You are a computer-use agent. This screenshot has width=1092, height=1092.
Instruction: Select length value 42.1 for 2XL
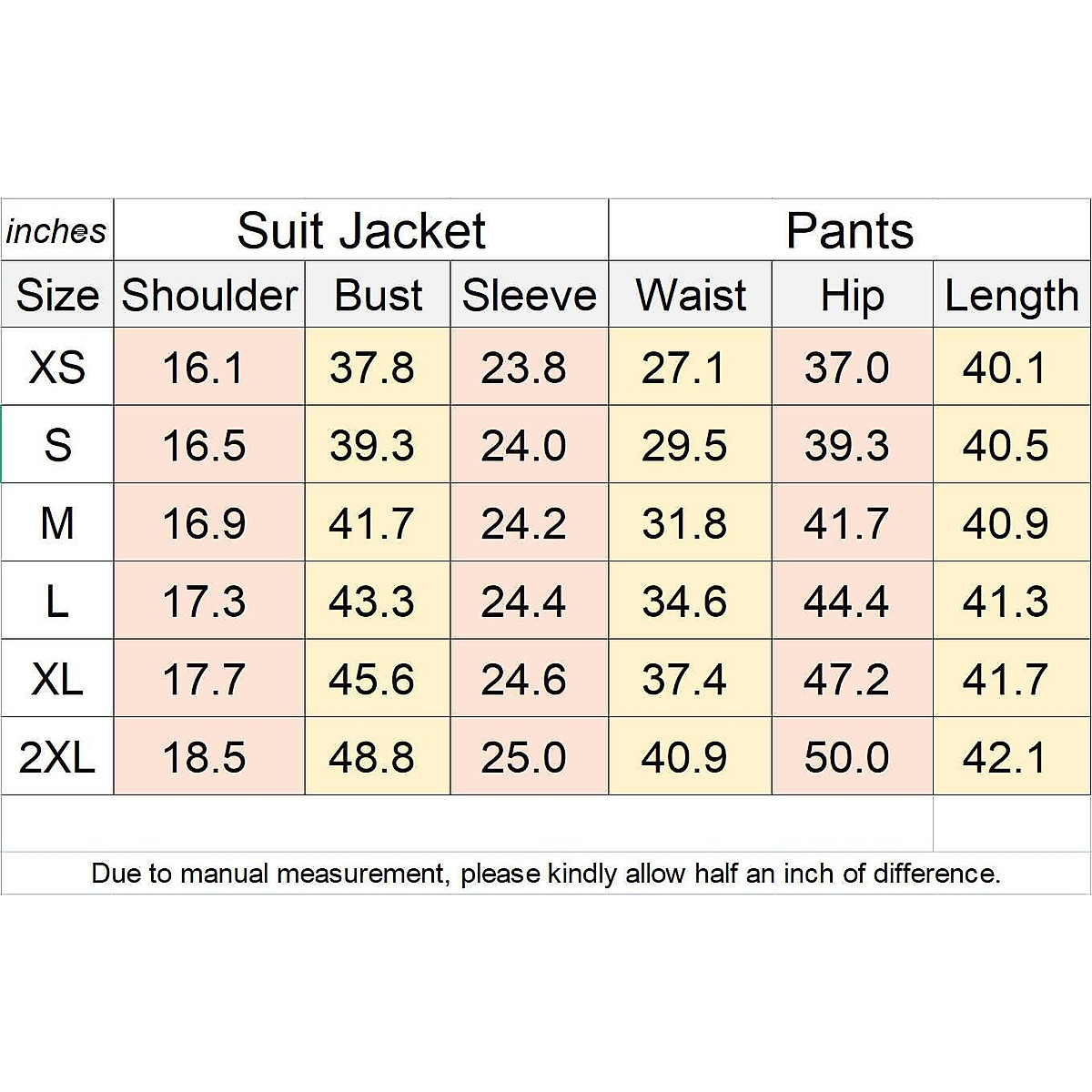[x=1006, y=757]
